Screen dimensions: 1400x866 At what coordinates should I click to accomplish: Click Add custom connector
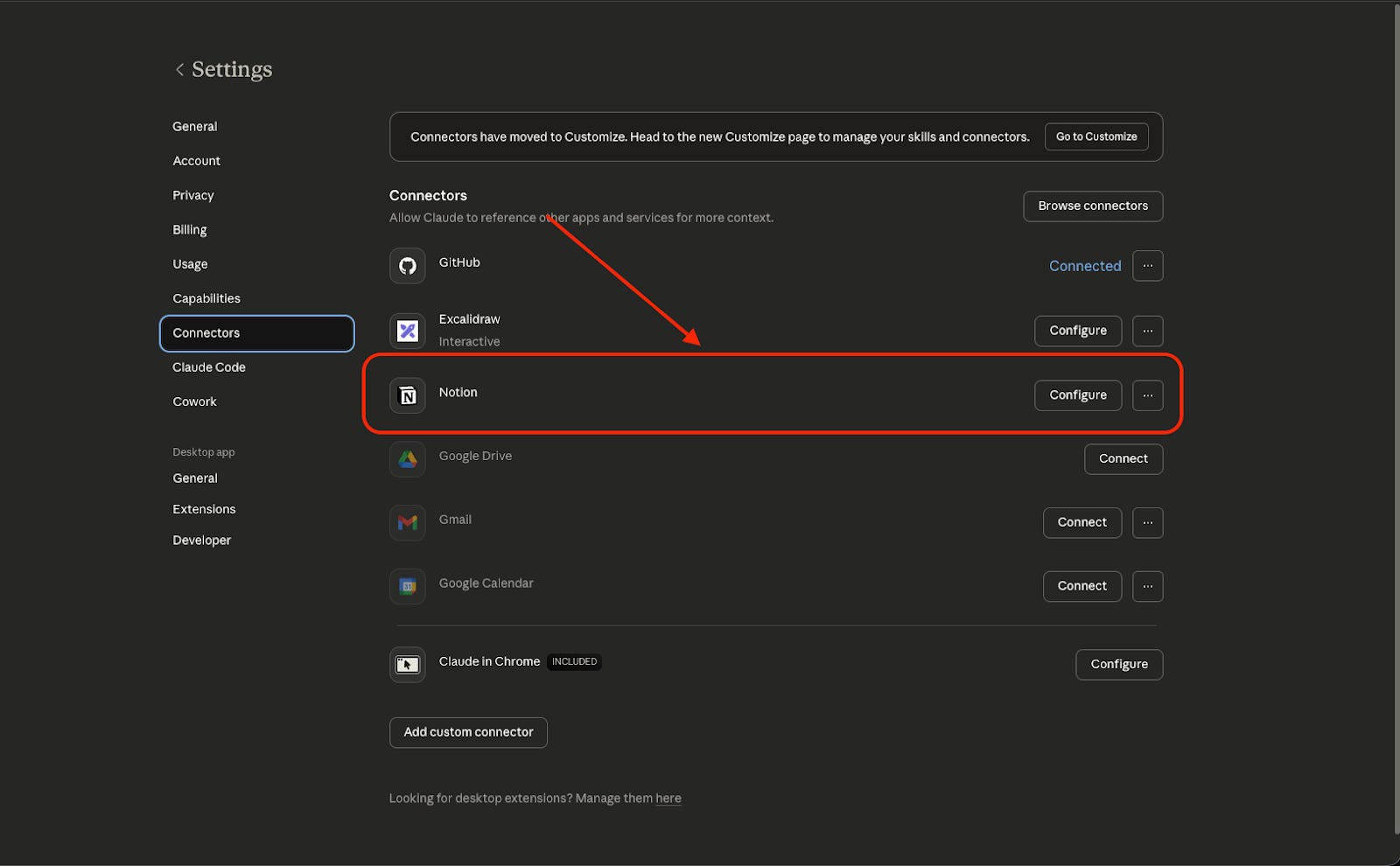tap(468, 732)
